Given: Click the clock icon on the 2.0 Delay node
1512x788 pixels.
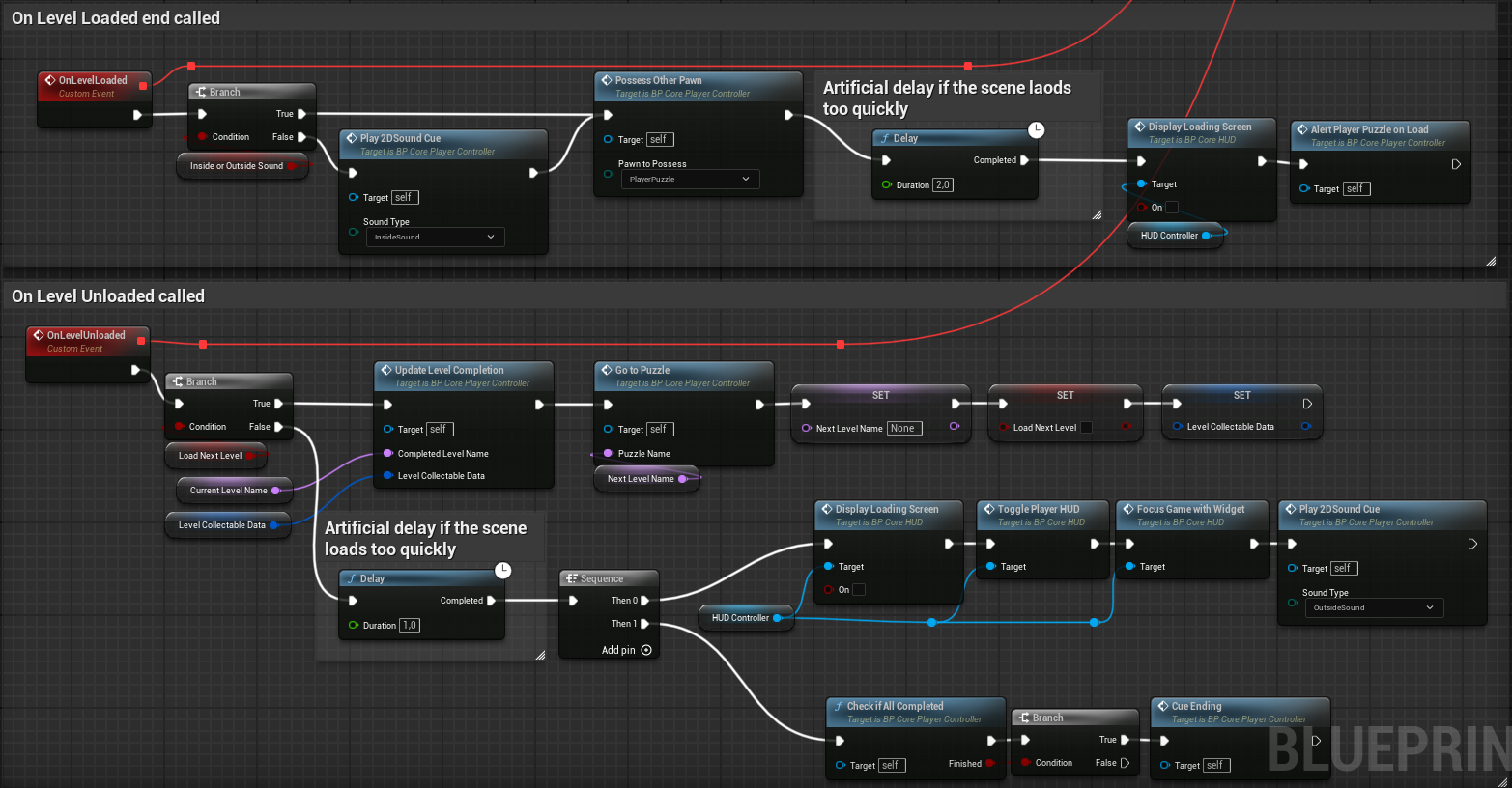Looking at the screenshot, I should pos(1036,129).
